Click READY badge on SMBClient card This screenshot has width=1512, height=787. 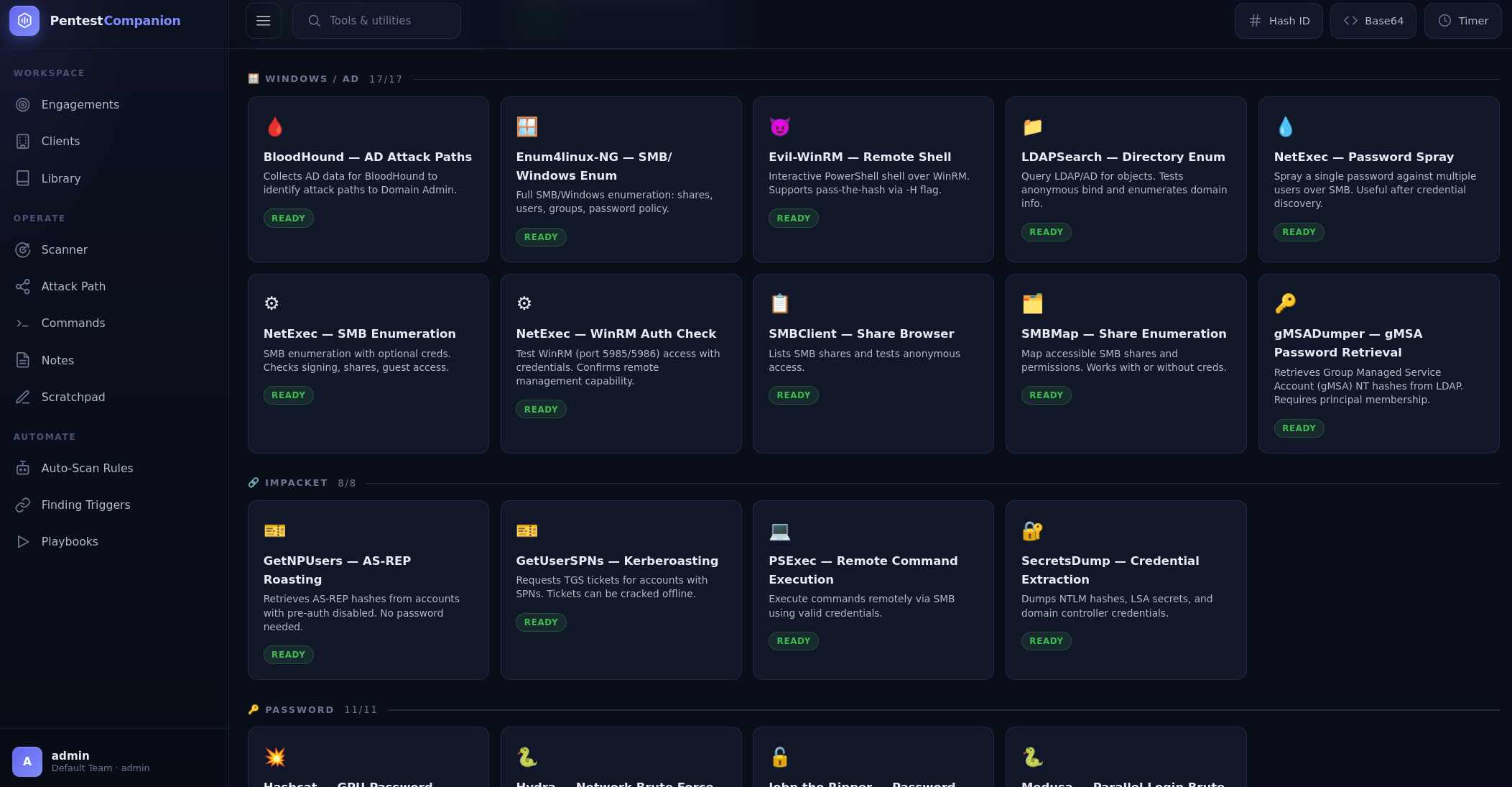[x=794, y=395]
